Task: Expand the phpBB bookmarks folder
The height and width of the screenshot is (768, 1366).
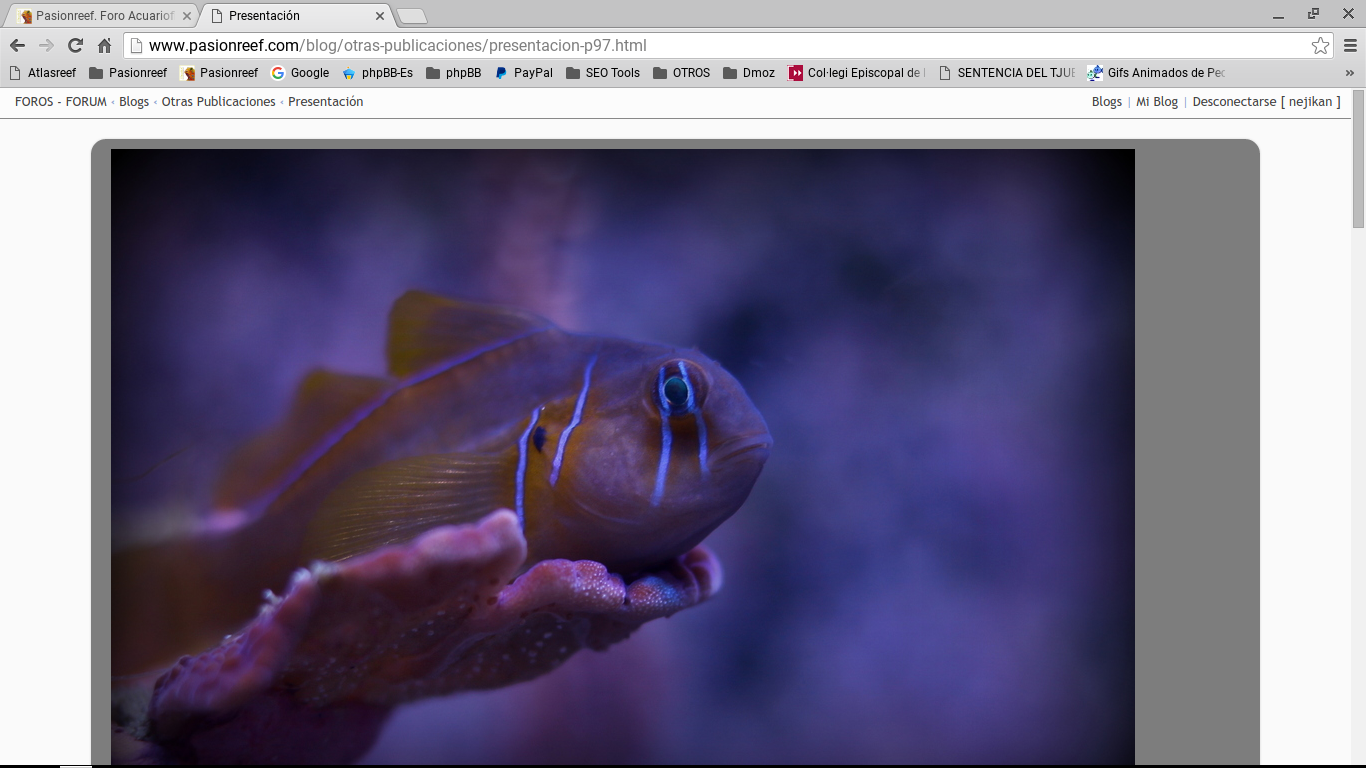Action: [x=454, y=73]
